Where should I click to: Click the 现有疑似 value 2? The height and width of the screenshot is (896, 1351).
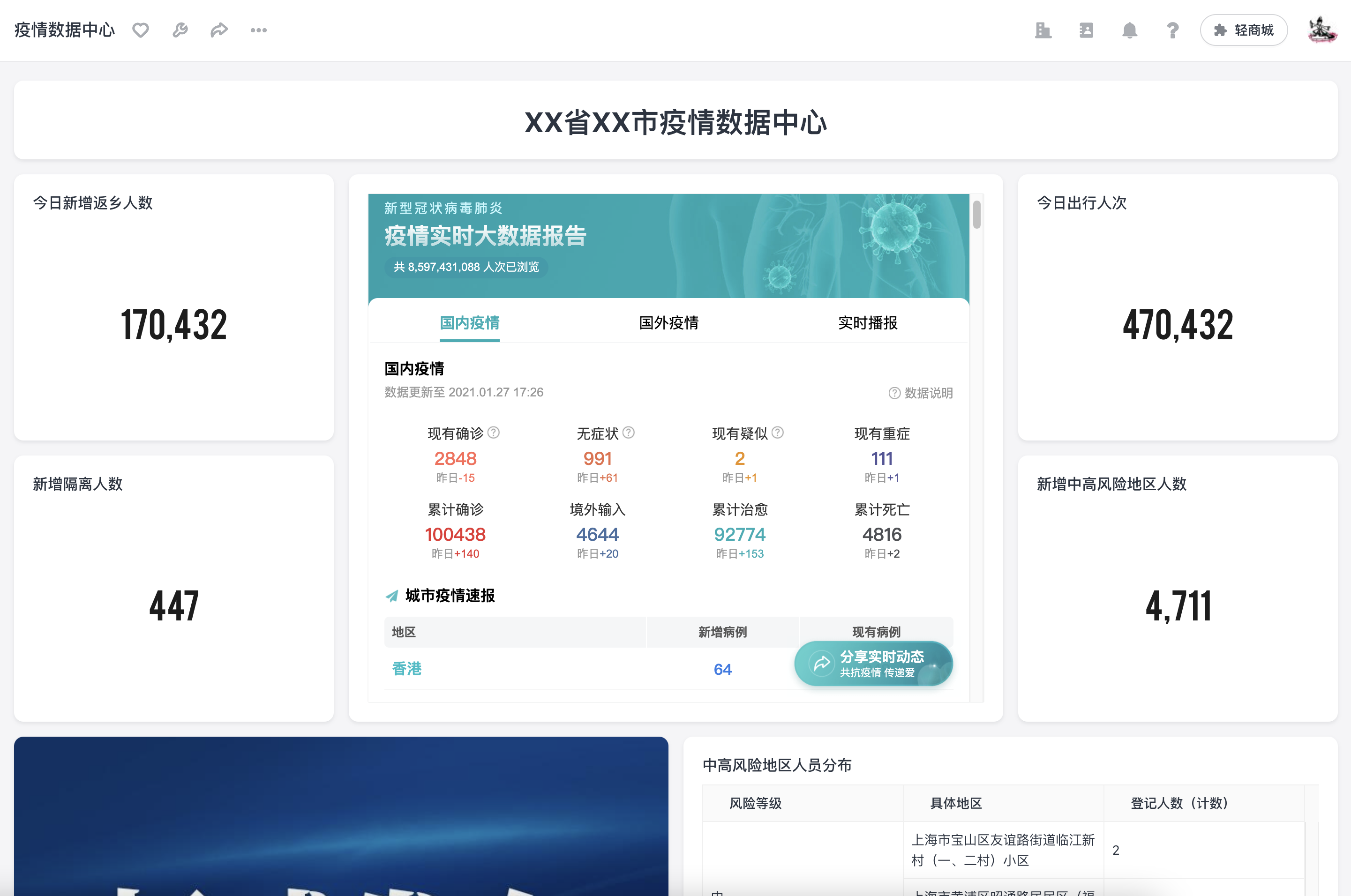[740, 458]
